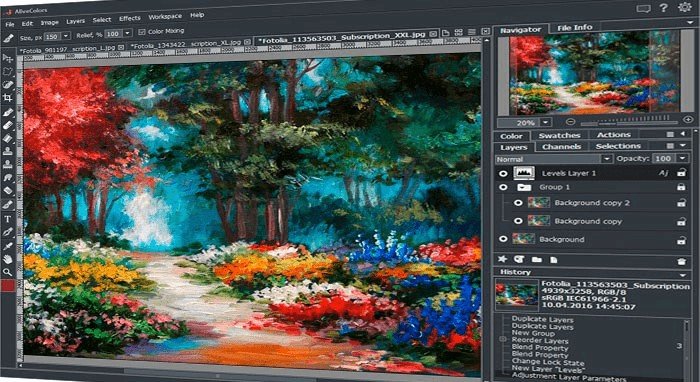Click the History panel document thumbnail
Screen dimensions: 700x382
[x=517, y=295]
